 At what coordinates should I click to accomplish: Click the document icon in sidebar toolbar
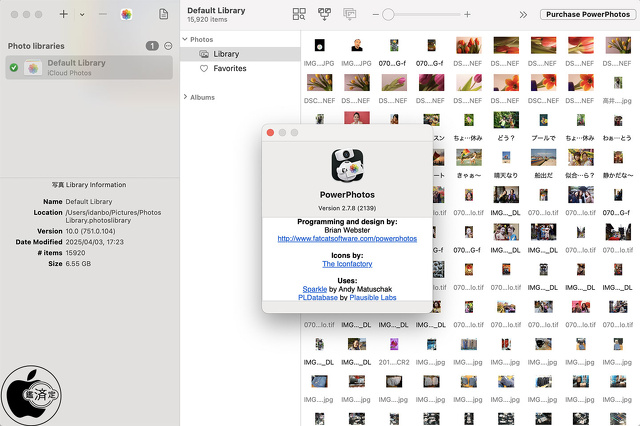pos(163,15)
